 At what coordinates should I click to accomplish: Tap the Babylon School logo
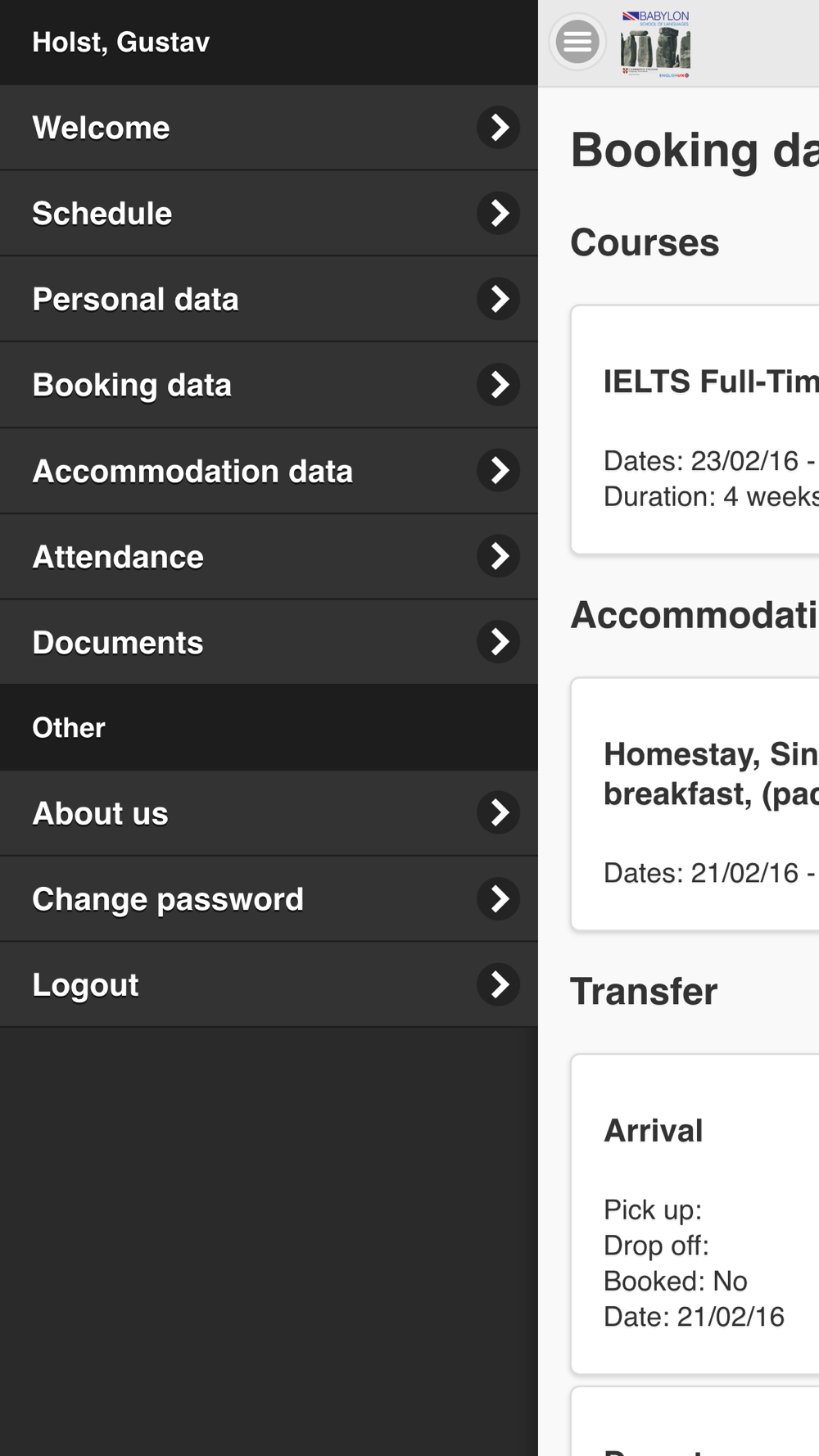[x=655, y=44]
